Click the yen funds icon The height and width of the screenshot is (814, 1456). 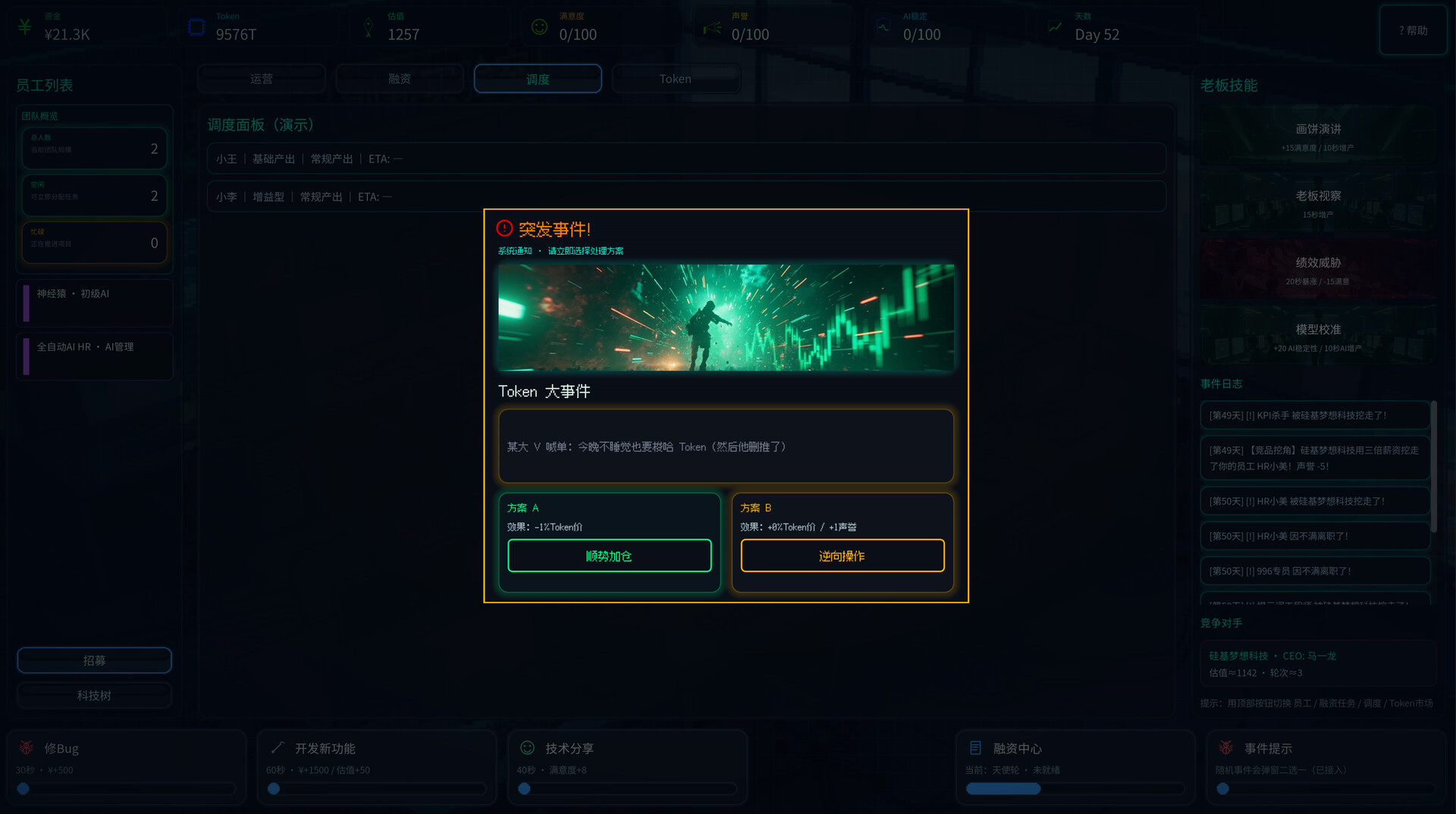[x=25, y=27]
